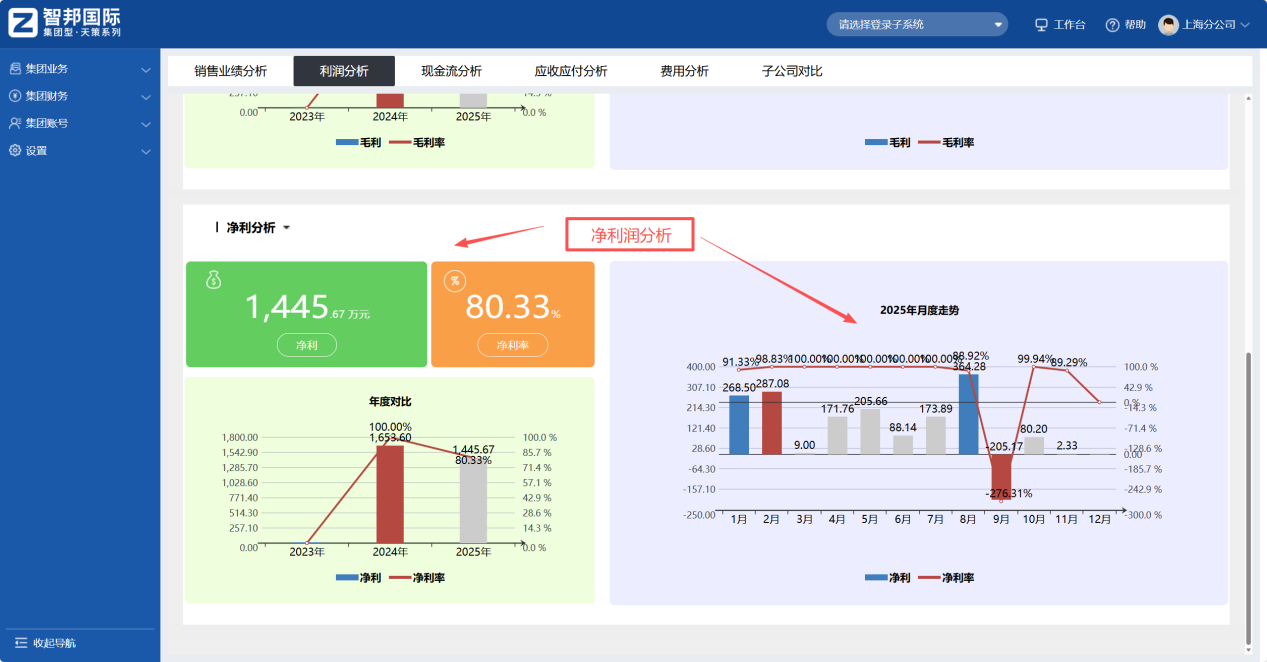Click the 净利 button on the green card

pyautogui.click(x=306, y=344)
